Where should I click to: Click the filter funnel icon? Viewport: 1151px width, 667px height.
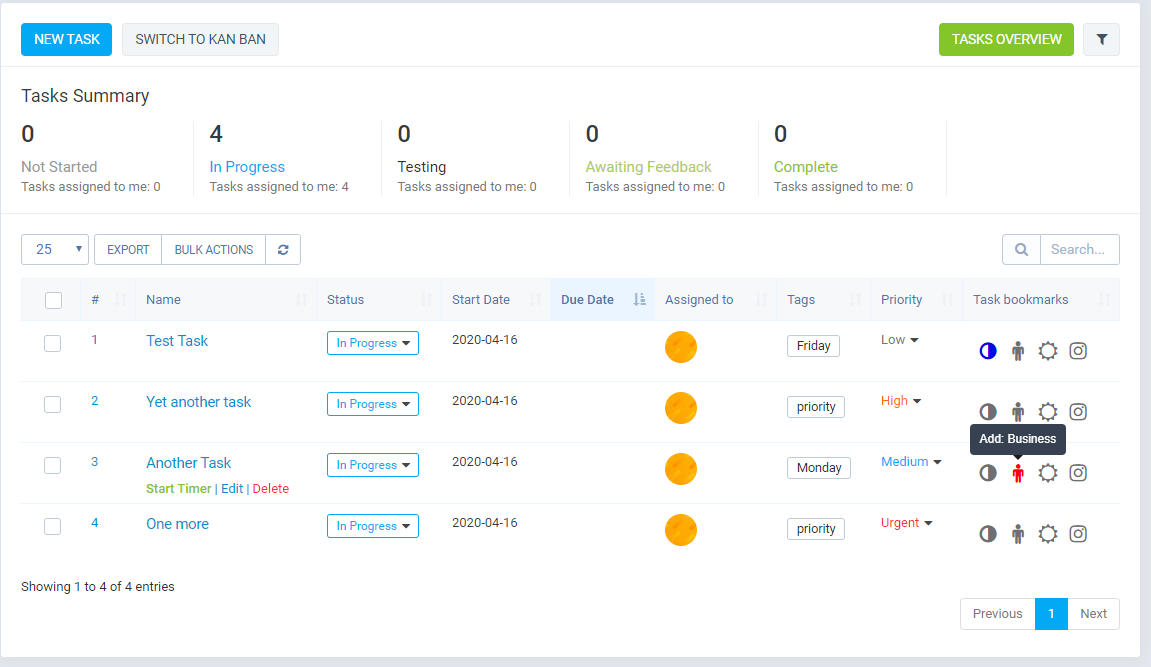[x=1102, y=39]
